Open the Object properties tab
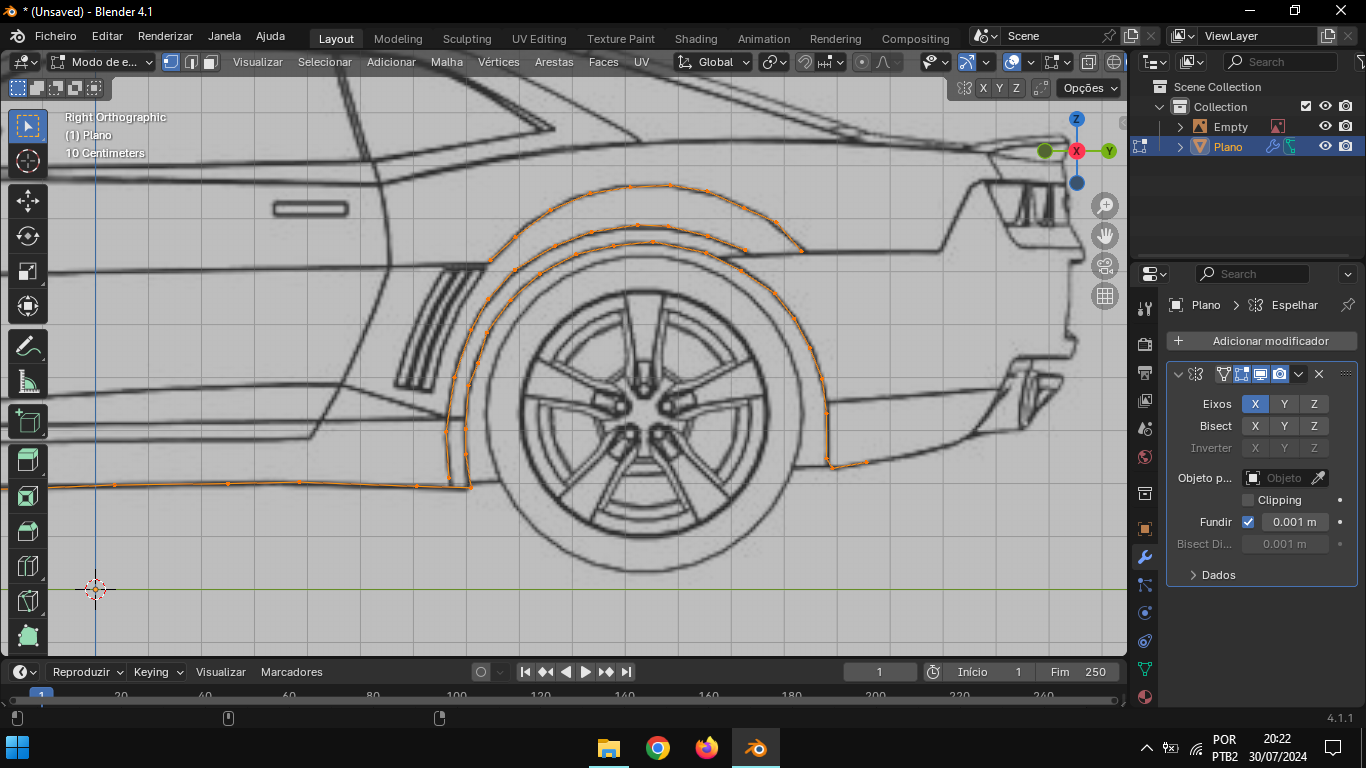This screenshot has width=1366, height=768. 1145,529
